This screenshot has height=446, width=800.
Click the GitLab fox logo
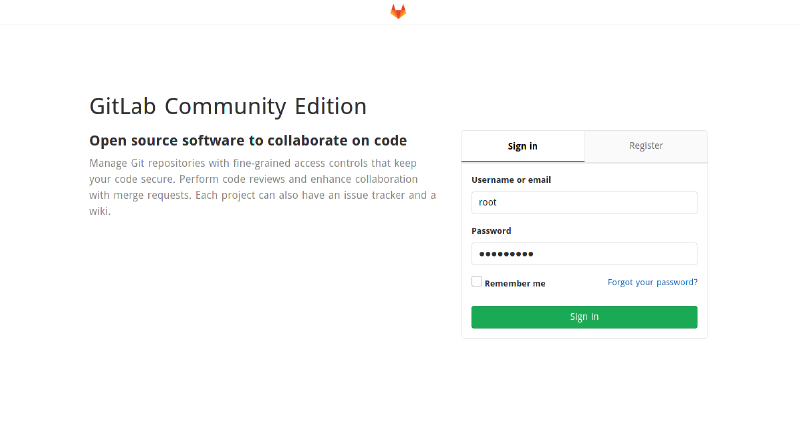[398, 12]
